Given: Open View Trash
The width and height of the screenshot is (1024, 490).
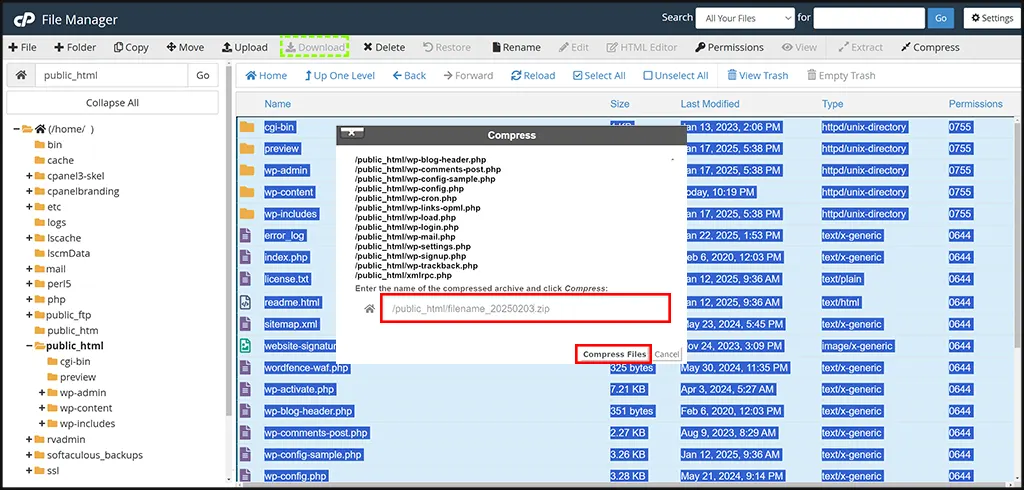Looking at the screenshot, I should (758, 75).
